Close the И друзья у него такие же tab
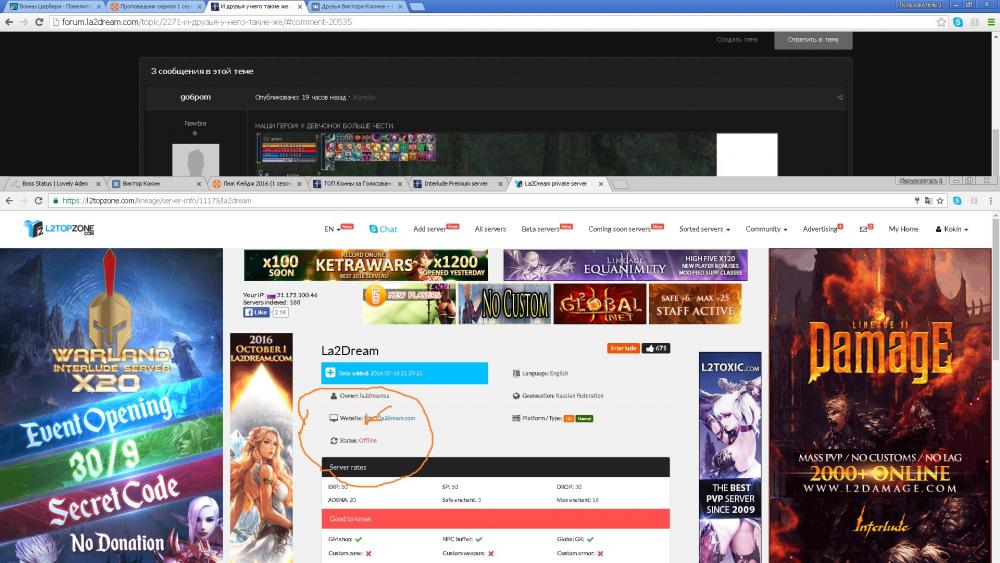This screenshot has height=563, width=1000. 300,6
